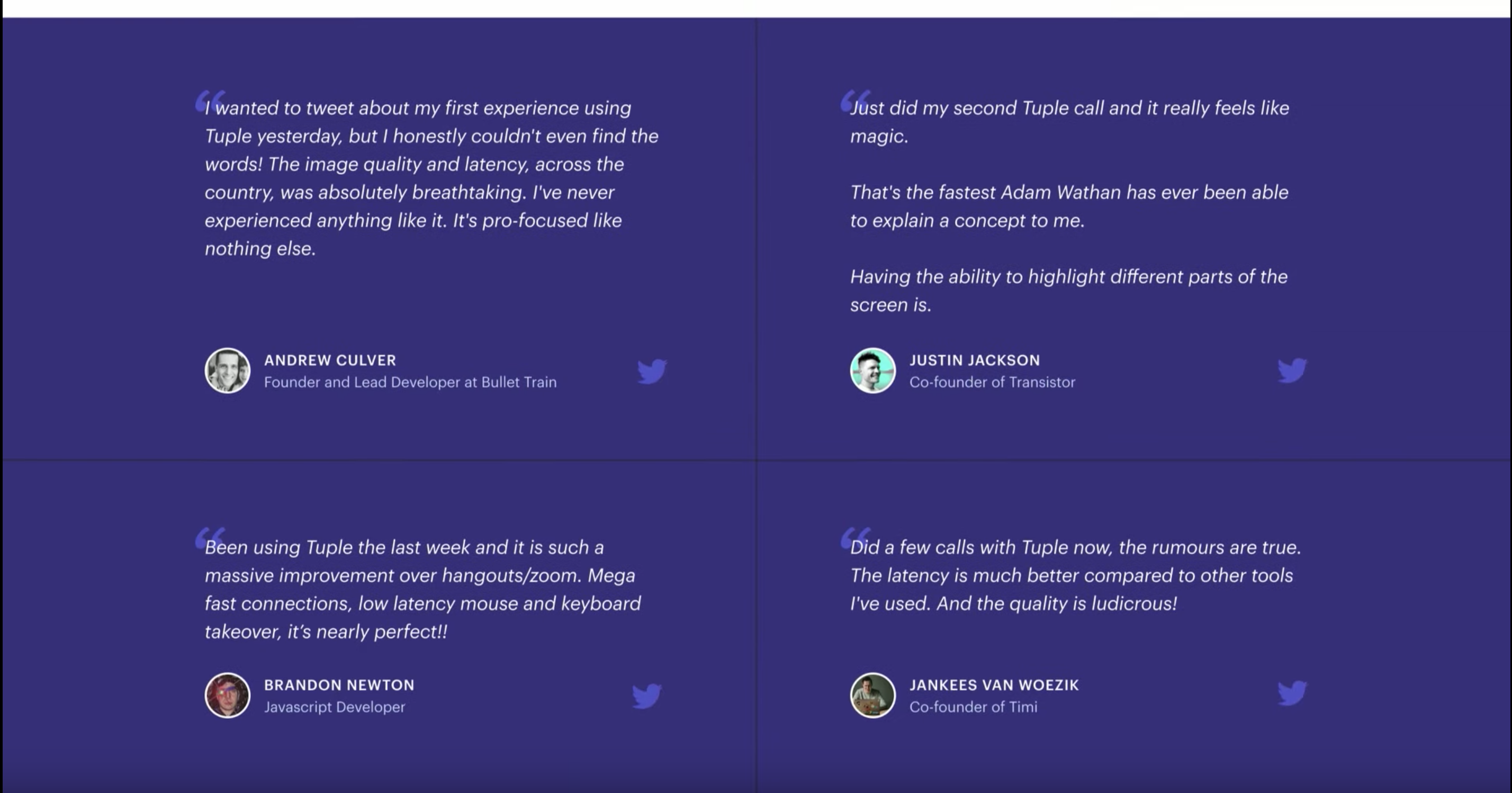This screenshot has height=793, width=1512.
Task: Click Twitter bird icon beside Andrew Culver
Action: 652,371
